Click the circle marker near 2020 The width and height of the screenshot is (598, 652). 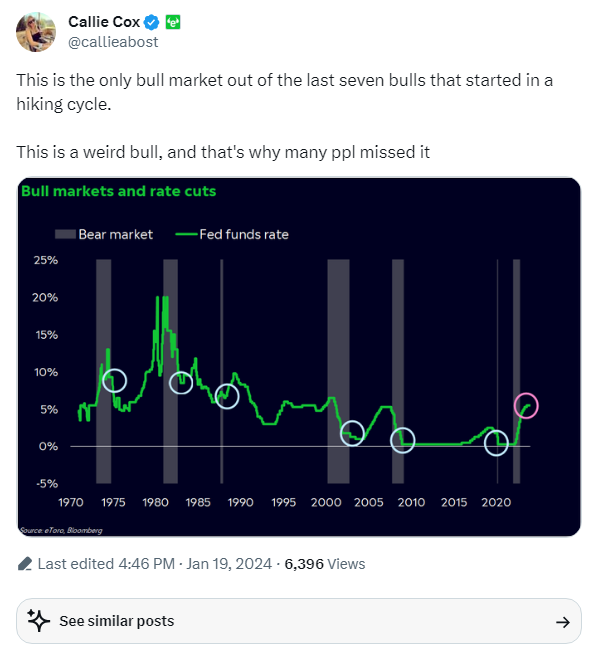tap(496, 443)
